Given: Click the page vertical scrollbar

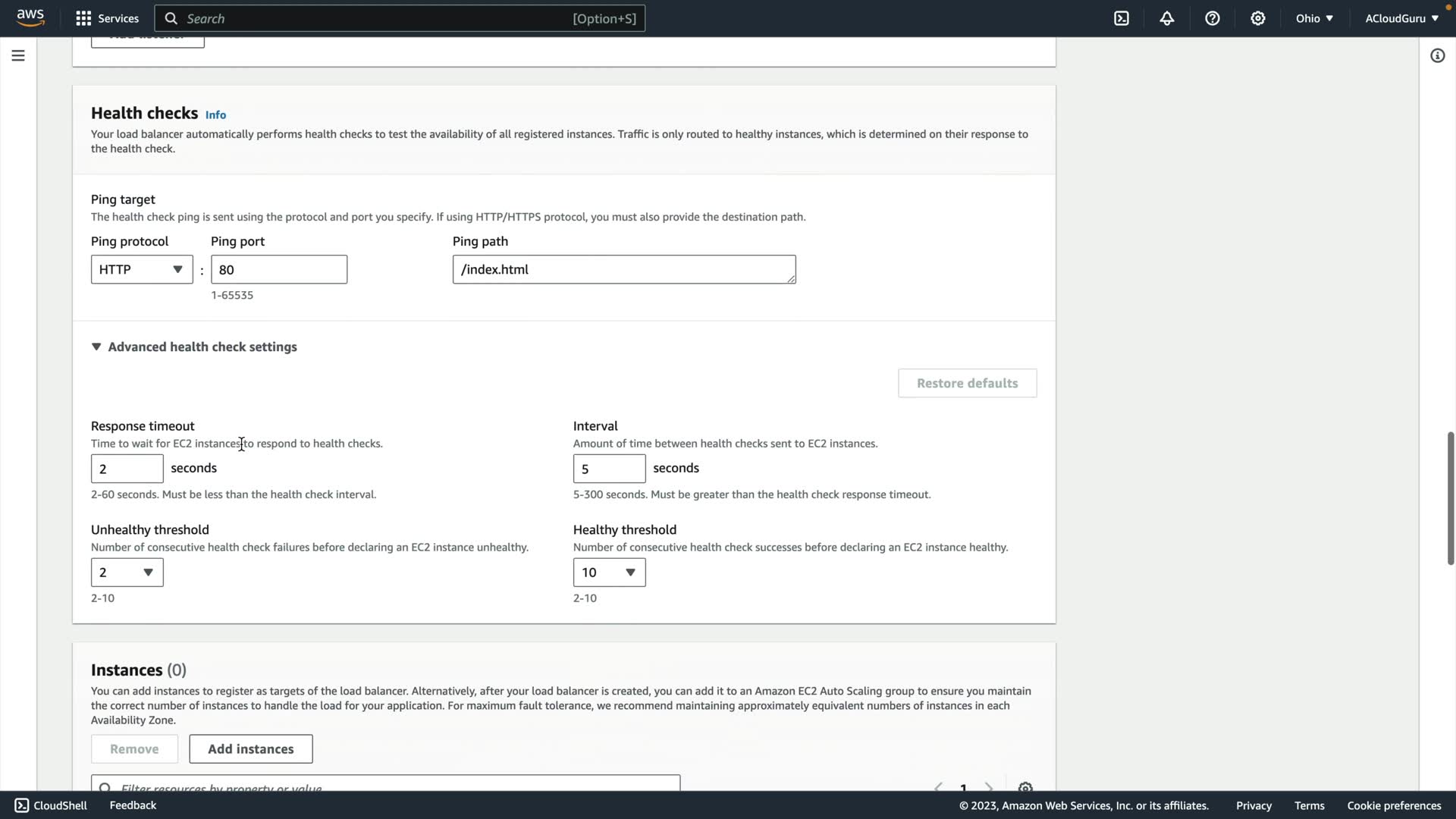Looking at the screenshot, I should (1450, 497).
